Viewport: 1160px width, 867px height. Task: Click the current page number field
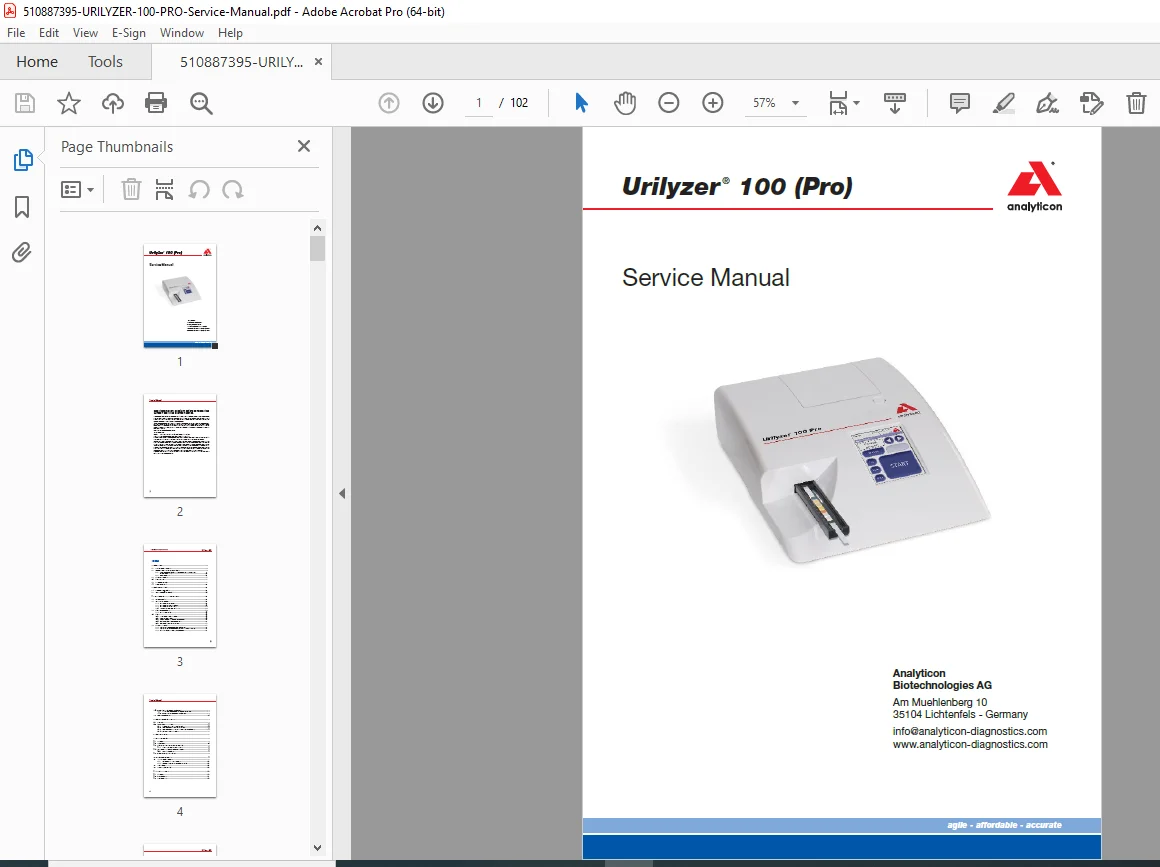[479, 103]
